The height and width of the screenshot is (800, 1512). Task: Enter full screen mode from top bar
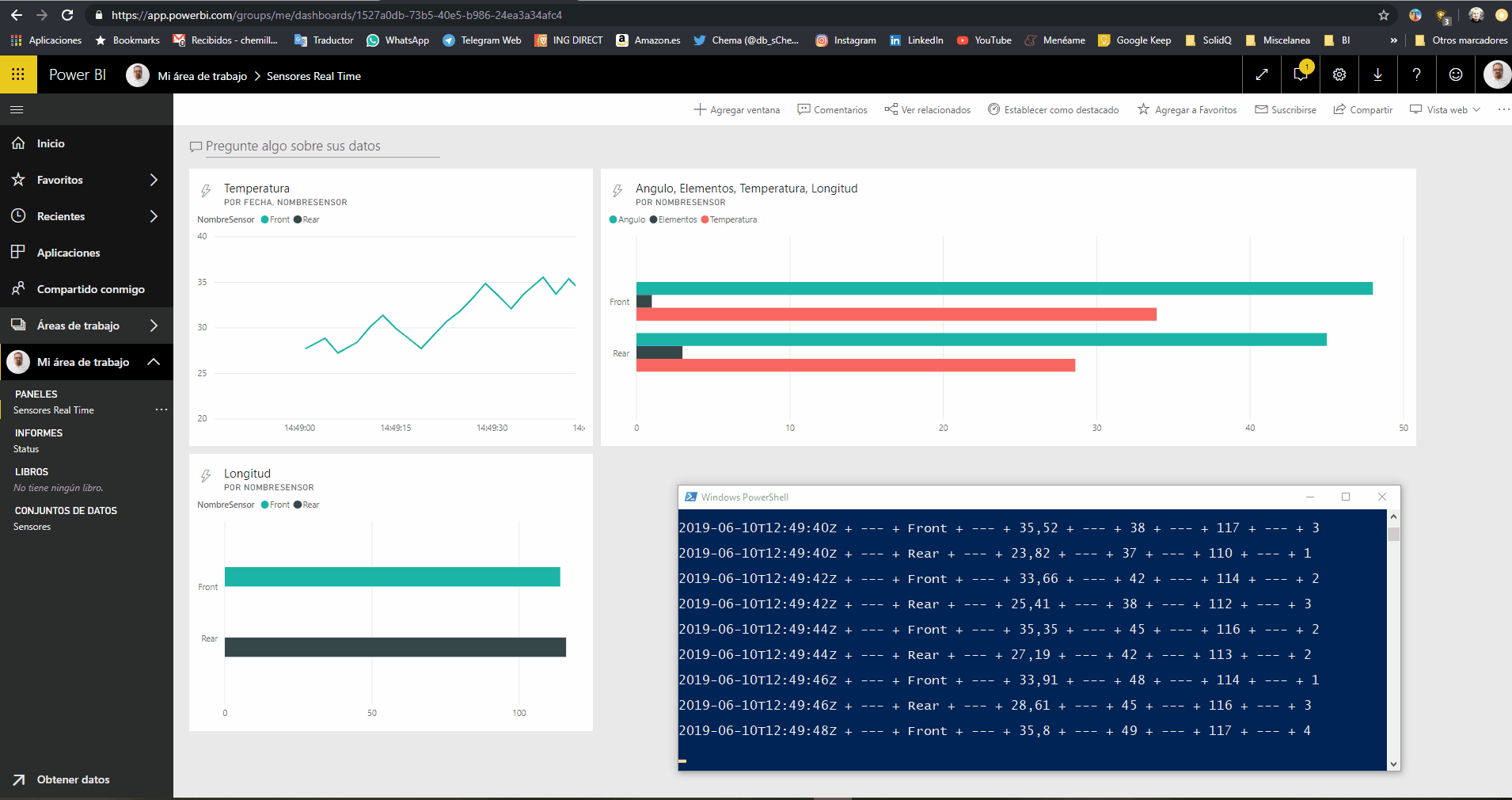click(x=1262, y=74)
